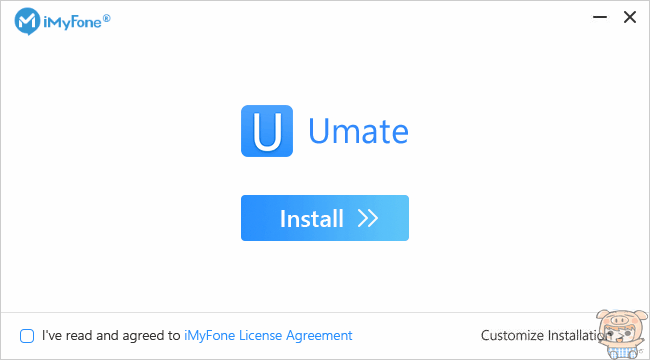This screenshot has height=360, width=650.
Task: Click the pig mascot watermark image
Action: tap(623, 334)
